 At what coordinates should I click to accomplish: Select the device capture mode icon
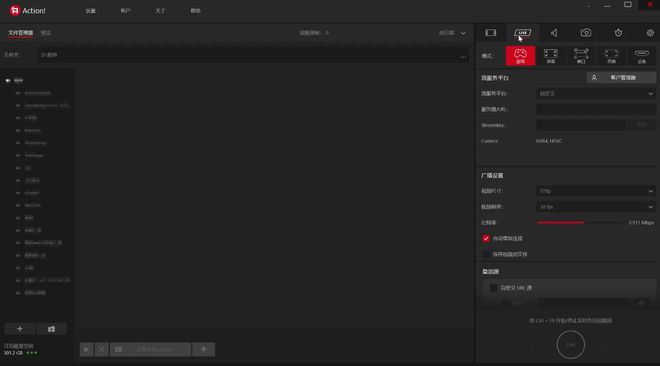click(x=641, y=56)
